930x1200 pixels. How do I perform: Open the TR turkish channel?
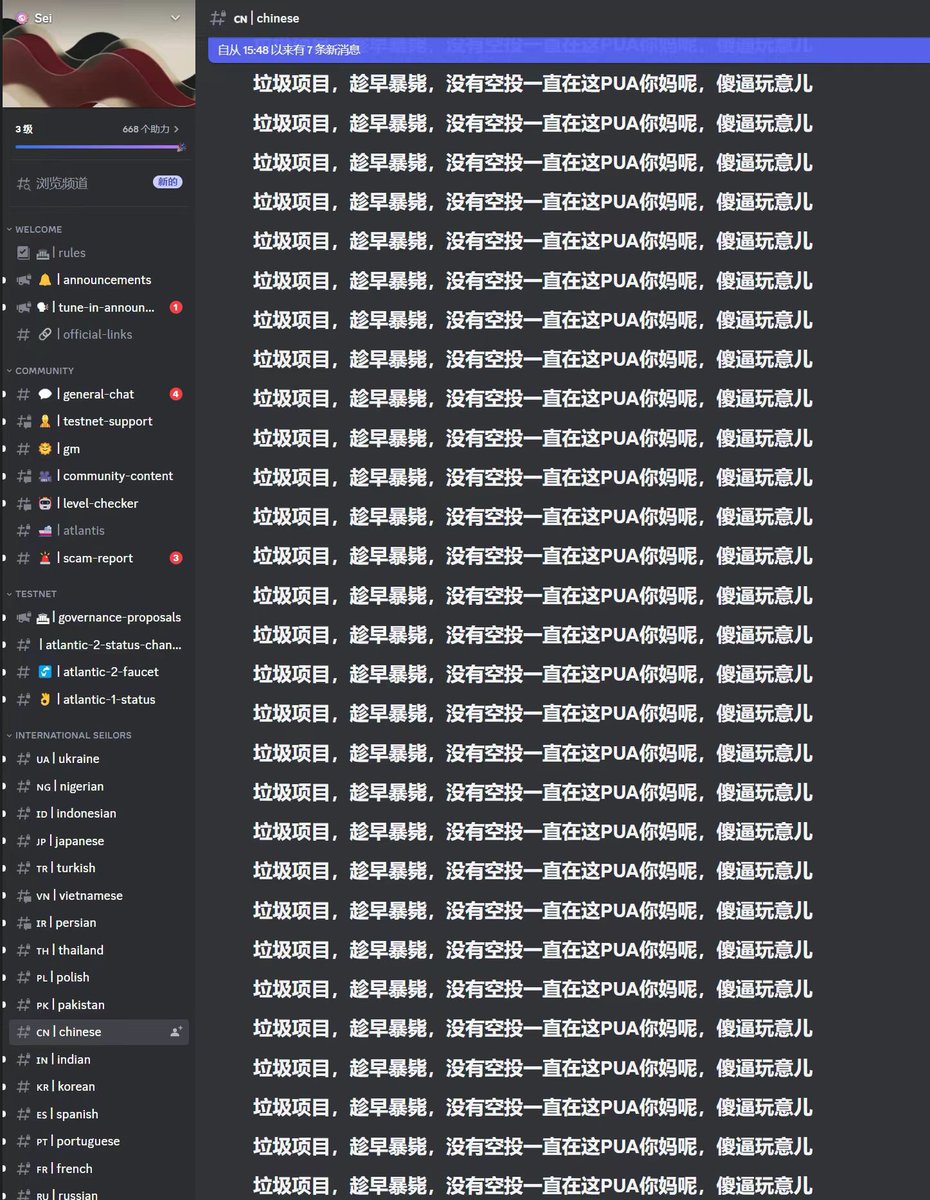click(x=98, y=868)
